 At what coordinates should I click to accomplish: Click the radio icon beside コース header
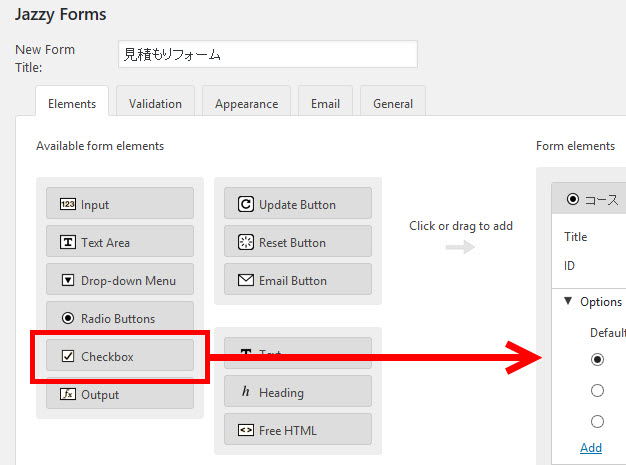tap(573, 199)
